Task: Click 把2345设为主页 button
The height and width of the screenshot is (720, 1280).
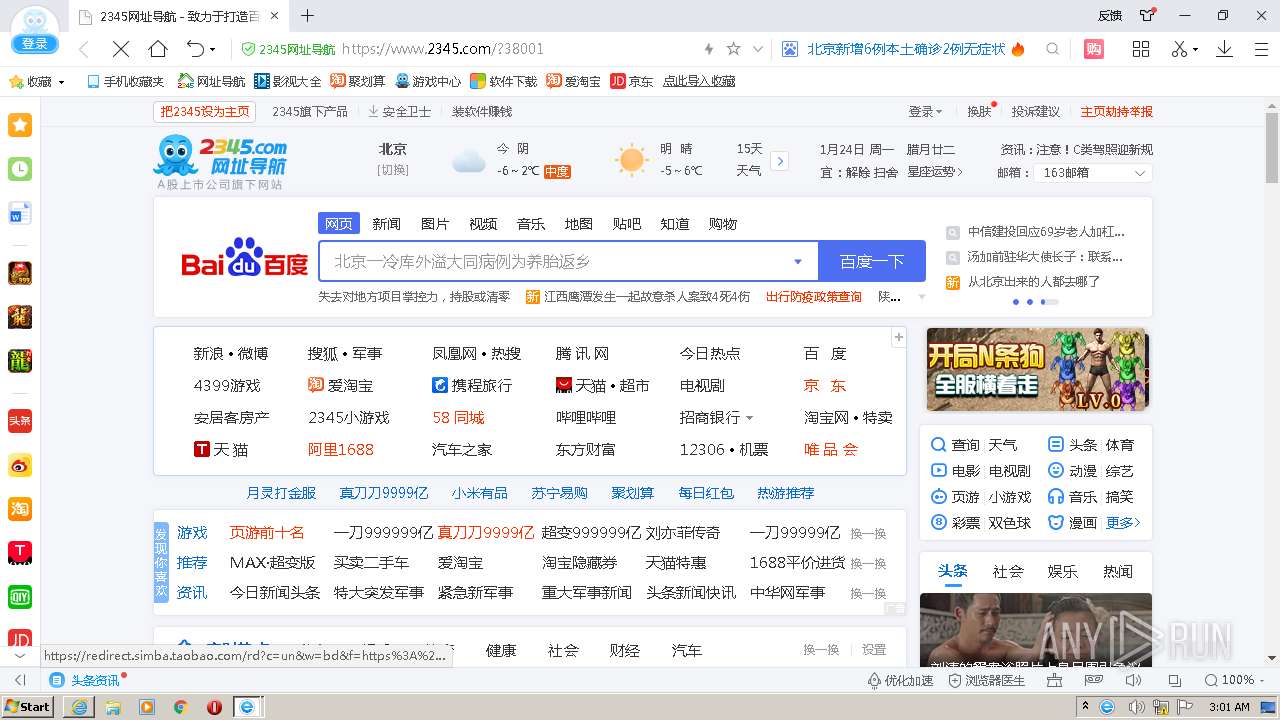Action: click(x=205, y=112)
